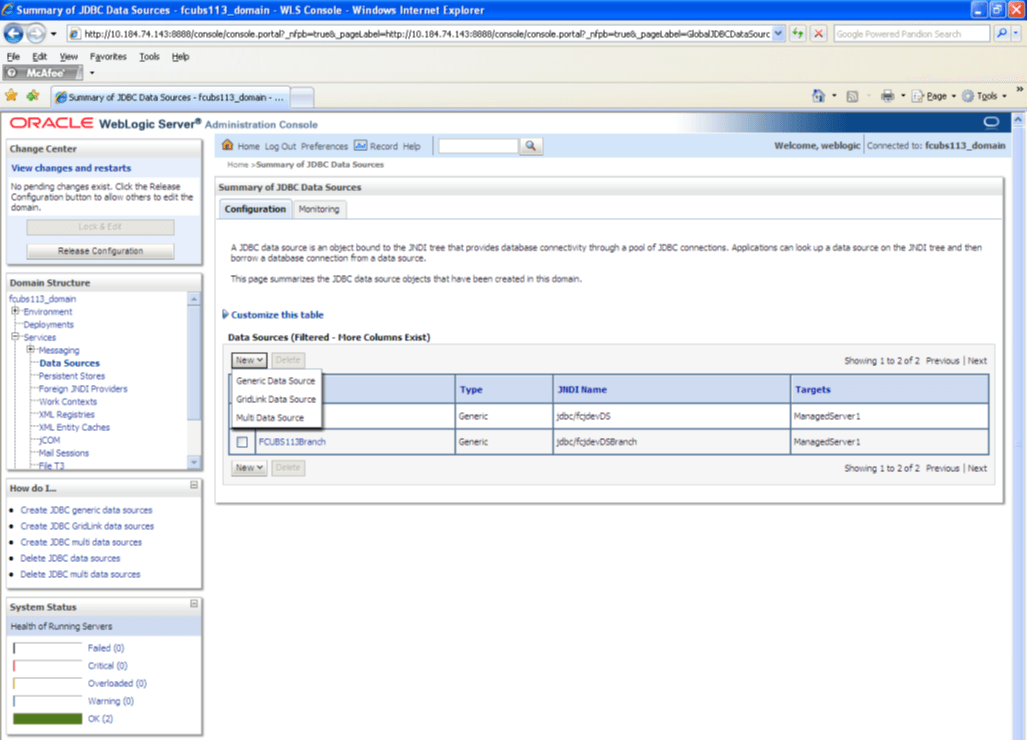Screen dimensions: 1027x740
Task: Click the console search input field
Action: (478, 146)
